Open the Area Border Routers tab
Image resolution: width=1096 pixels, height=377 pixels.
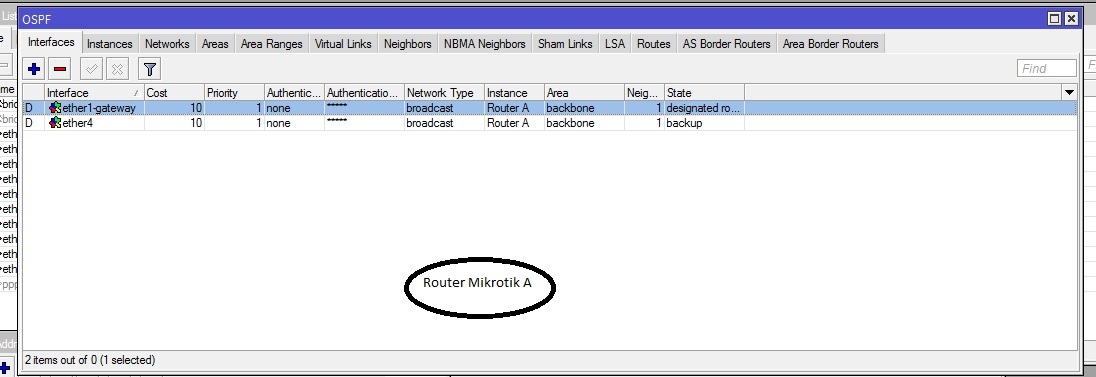point(830,44)
